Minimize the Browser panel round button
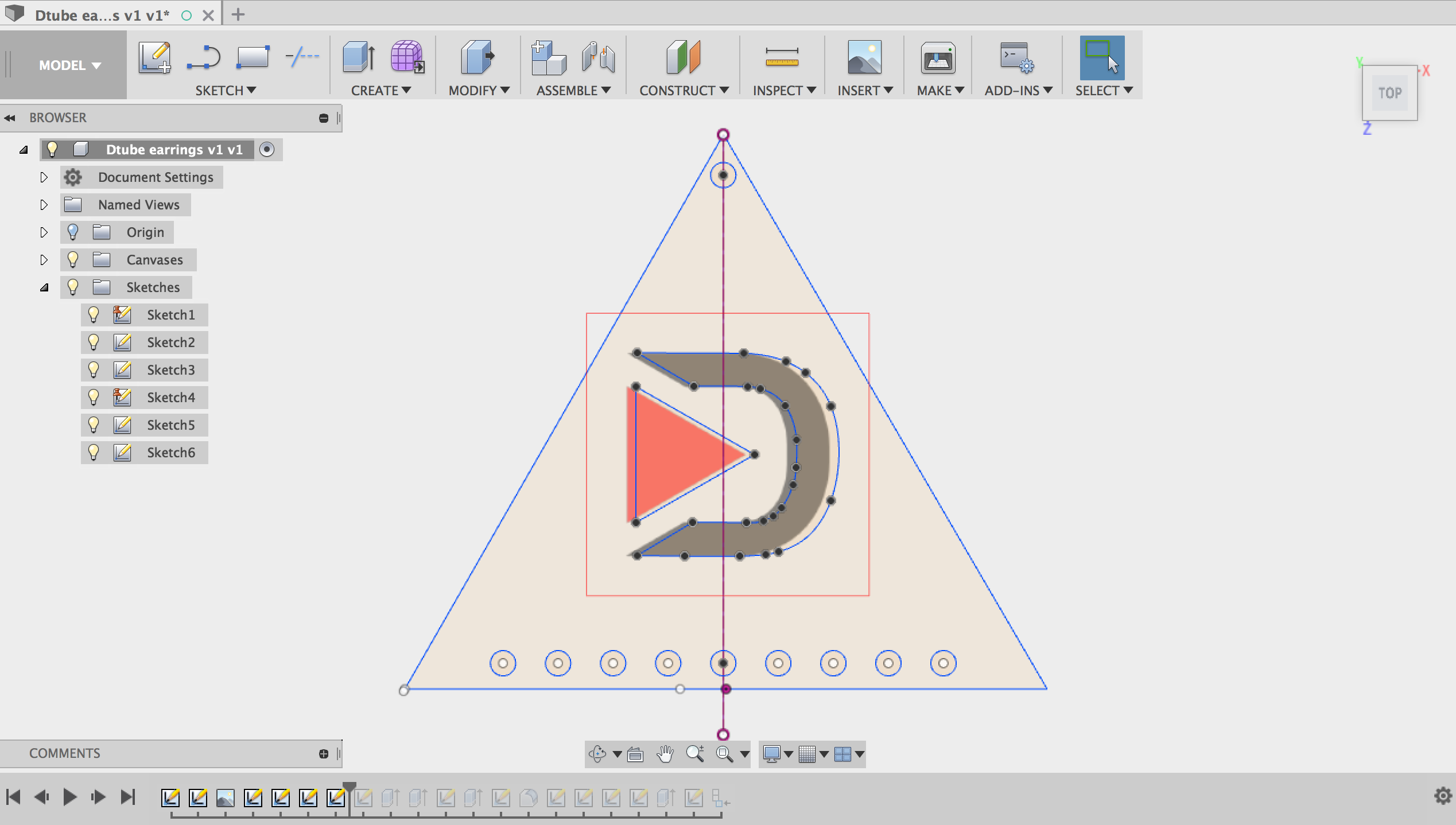The image size is (1456, 825). tap(324, 118)
